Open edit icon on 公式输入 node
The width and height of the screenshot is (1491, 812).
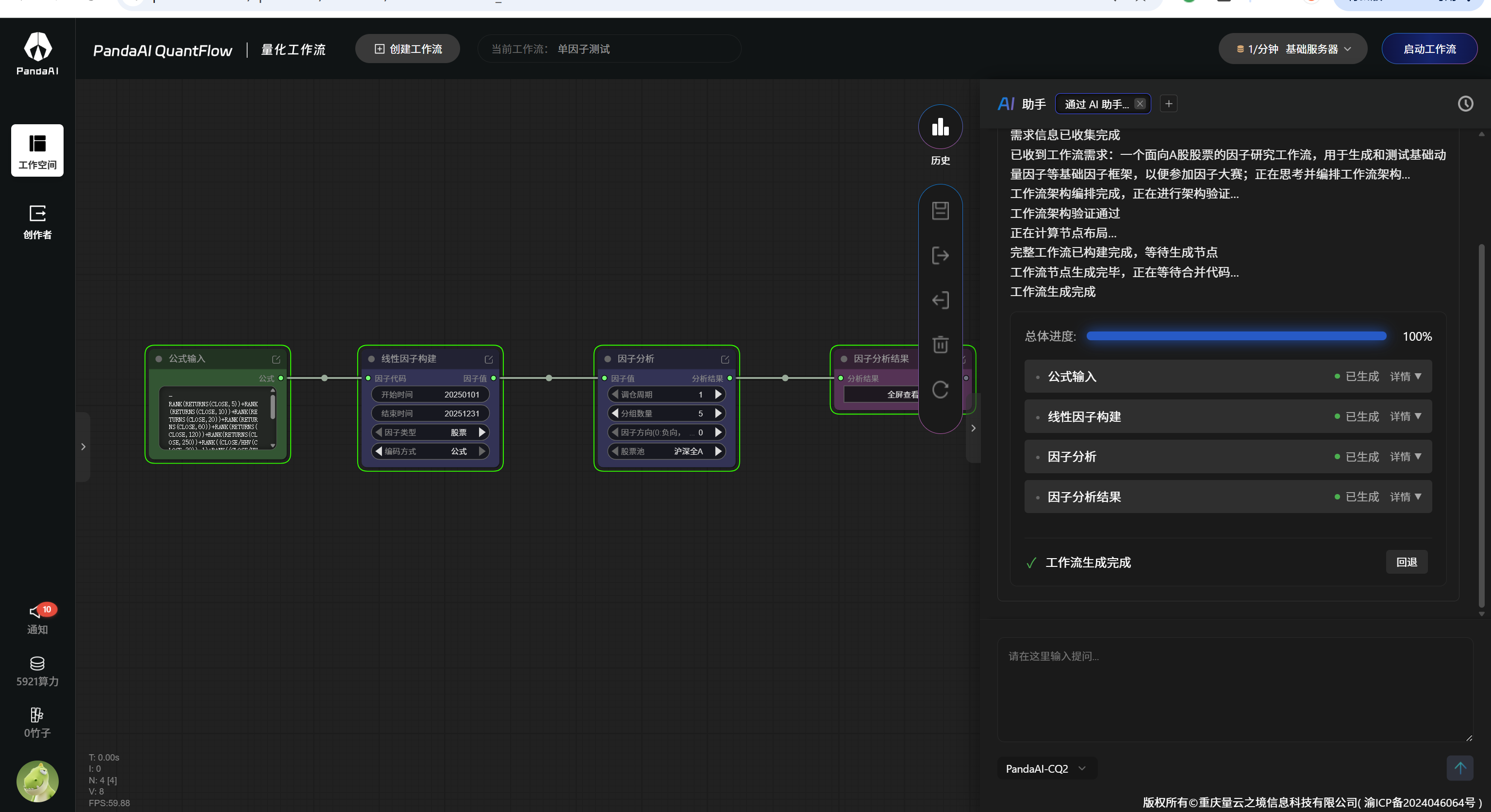[x=276, y=360]
